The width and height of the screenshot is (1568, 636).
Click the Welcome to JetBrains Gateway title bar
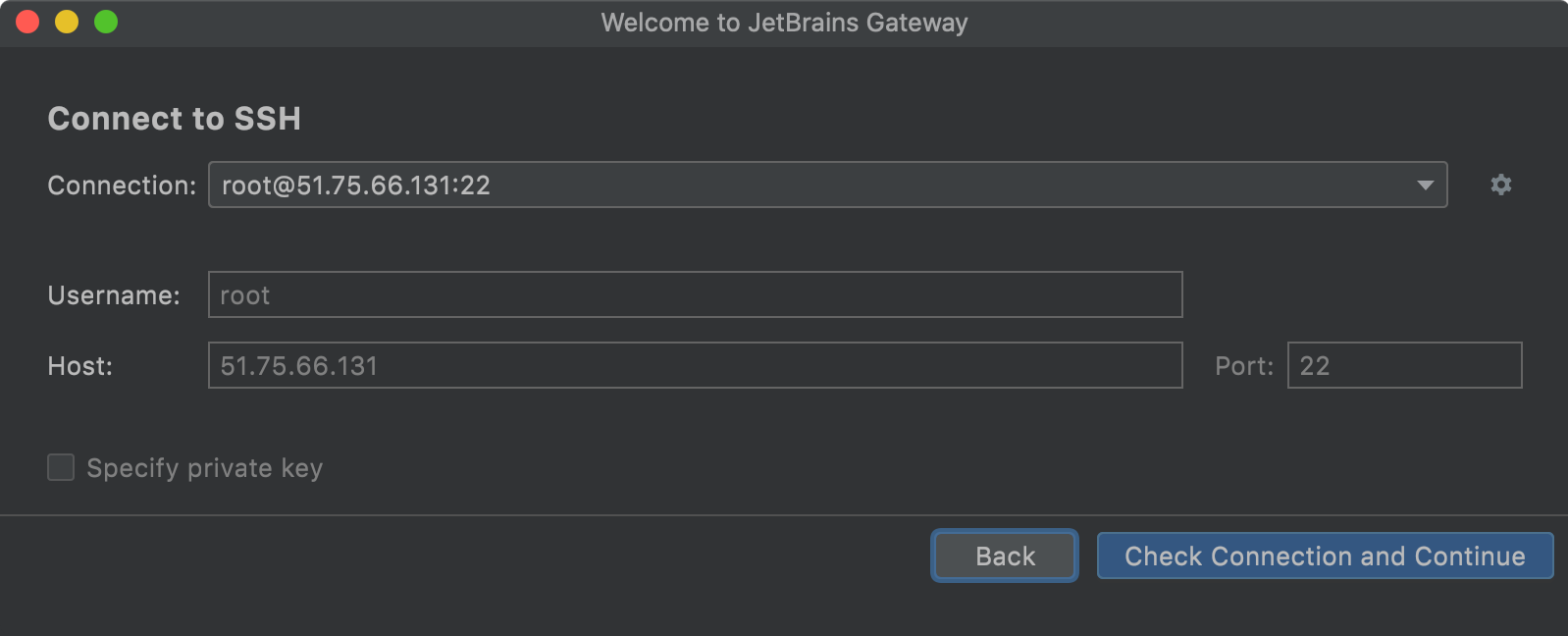point(784,22)
